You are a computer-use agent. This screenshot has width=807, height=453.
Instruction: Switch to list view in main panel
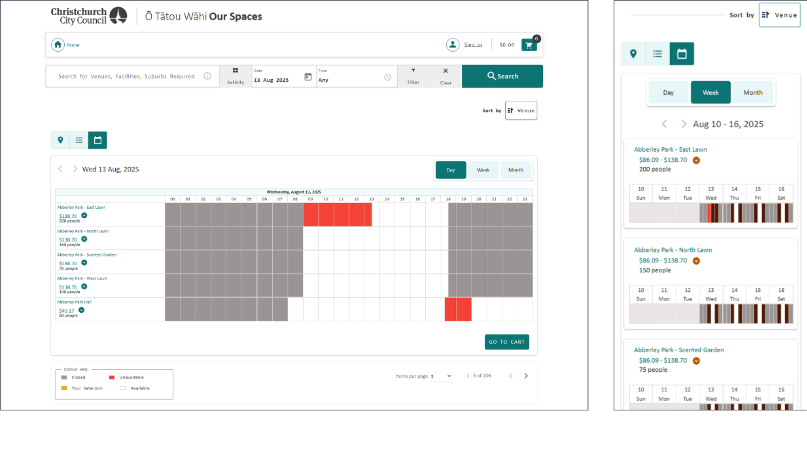tap(79, 140)
